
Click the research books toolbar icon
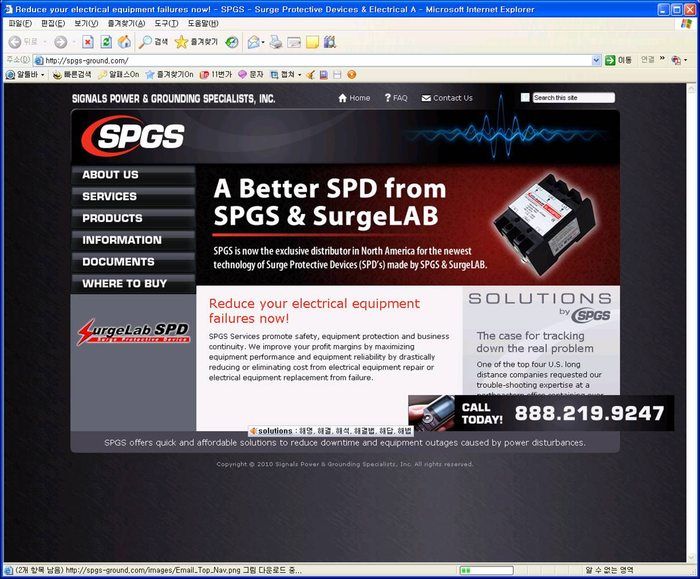330,42
